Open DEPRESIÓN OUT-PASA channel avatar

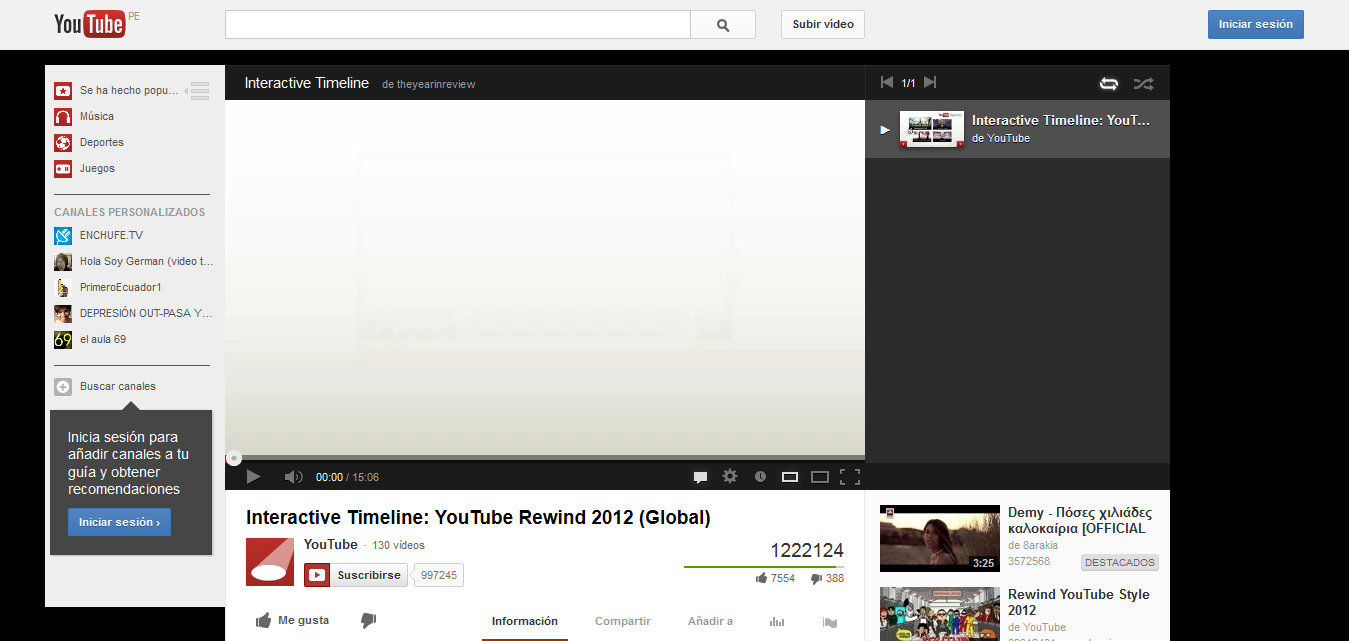point(63,314)
